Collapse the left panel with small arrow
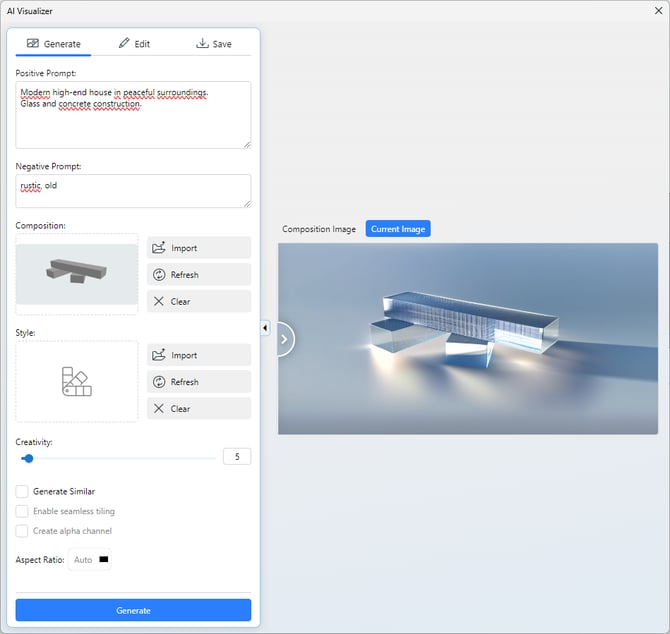 (x=265, y=328)
